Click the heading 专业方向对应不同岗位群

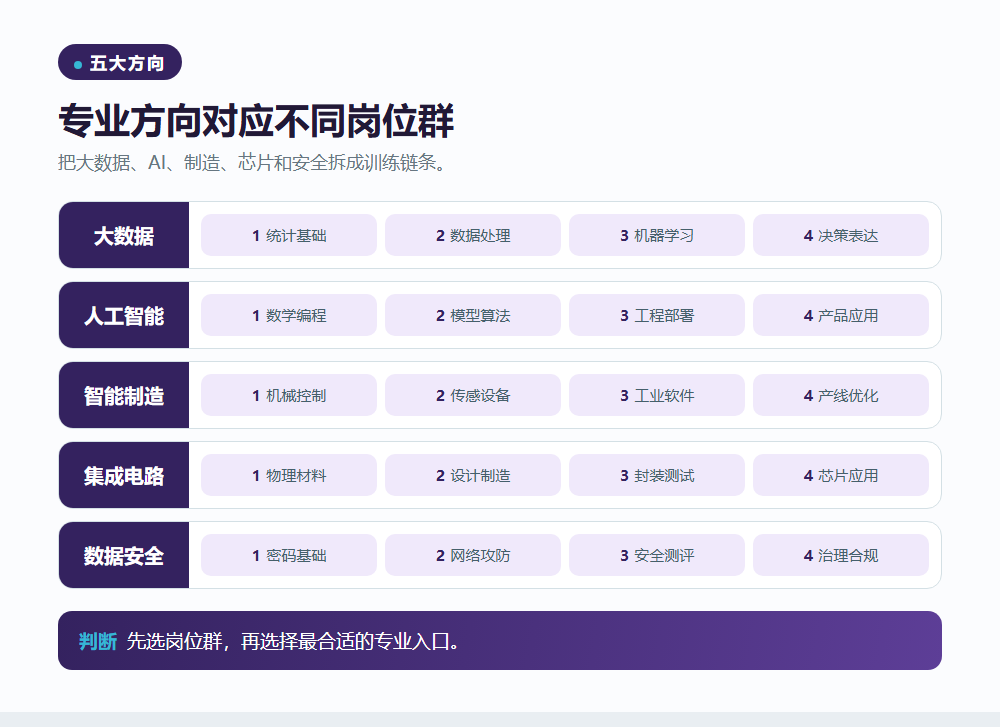(256, 121)
